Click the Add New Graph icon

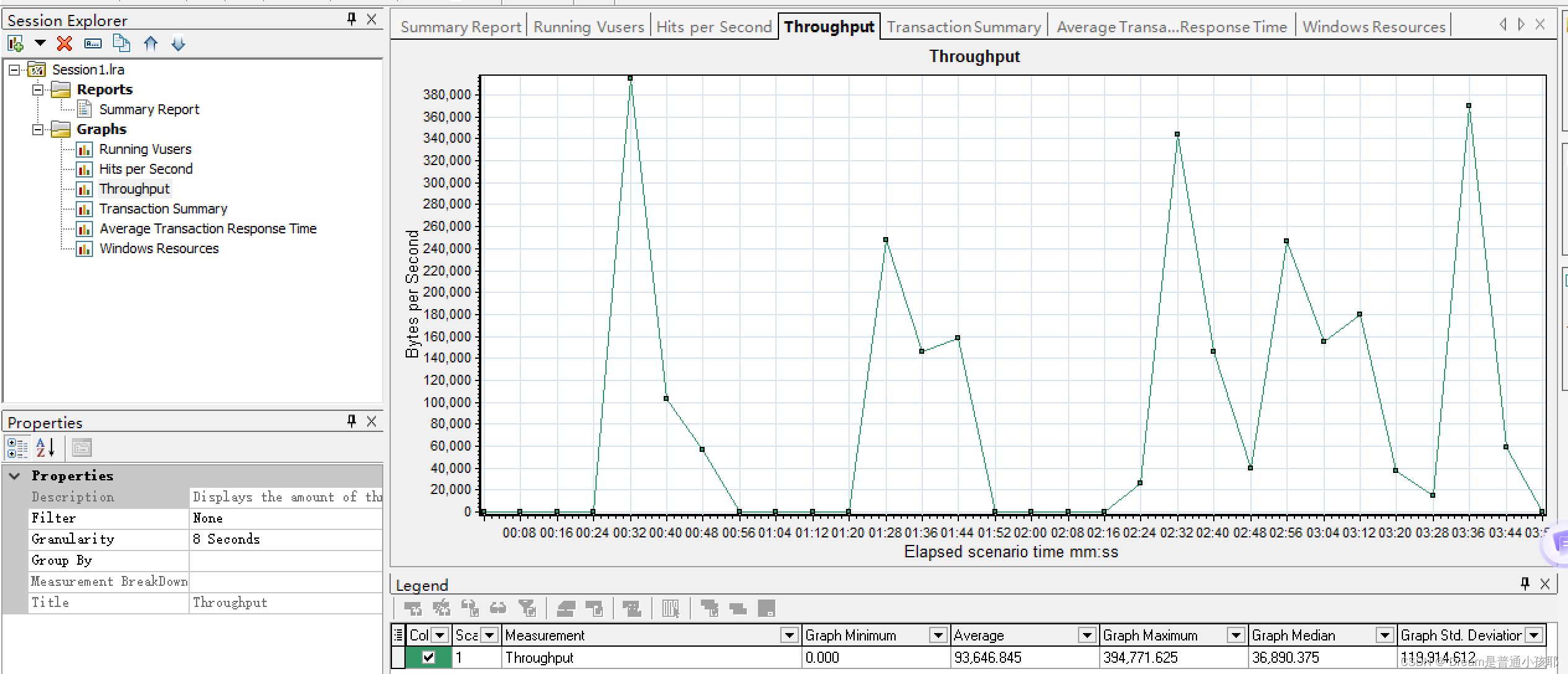(x=16, y=43)
